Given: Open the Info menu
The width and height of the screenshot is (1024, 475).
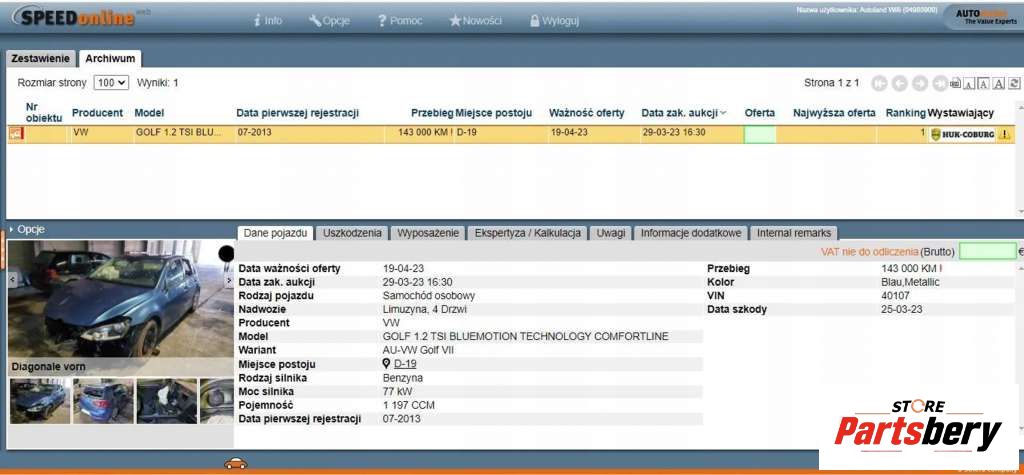Looking at the screenshot, I should [268, 21].
